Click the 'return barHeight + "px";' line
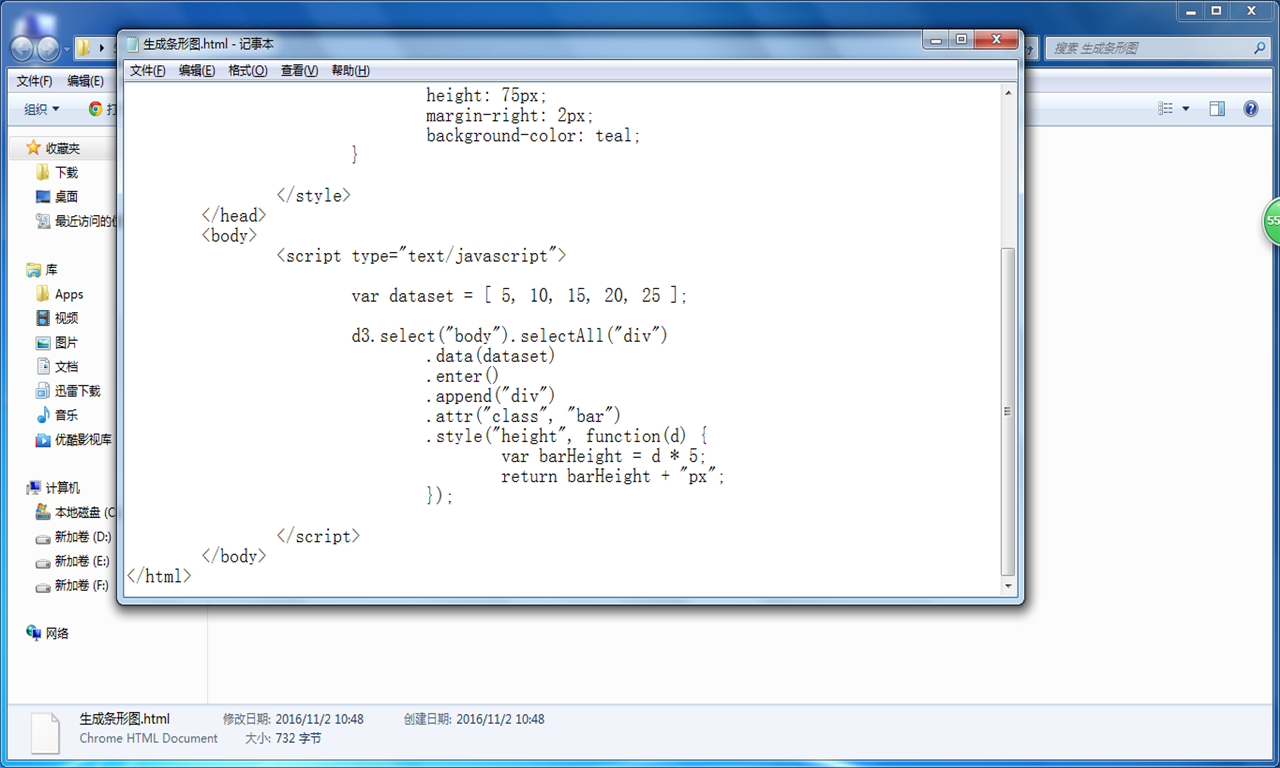Screen dimensions: 1280x768 point(613,476)
